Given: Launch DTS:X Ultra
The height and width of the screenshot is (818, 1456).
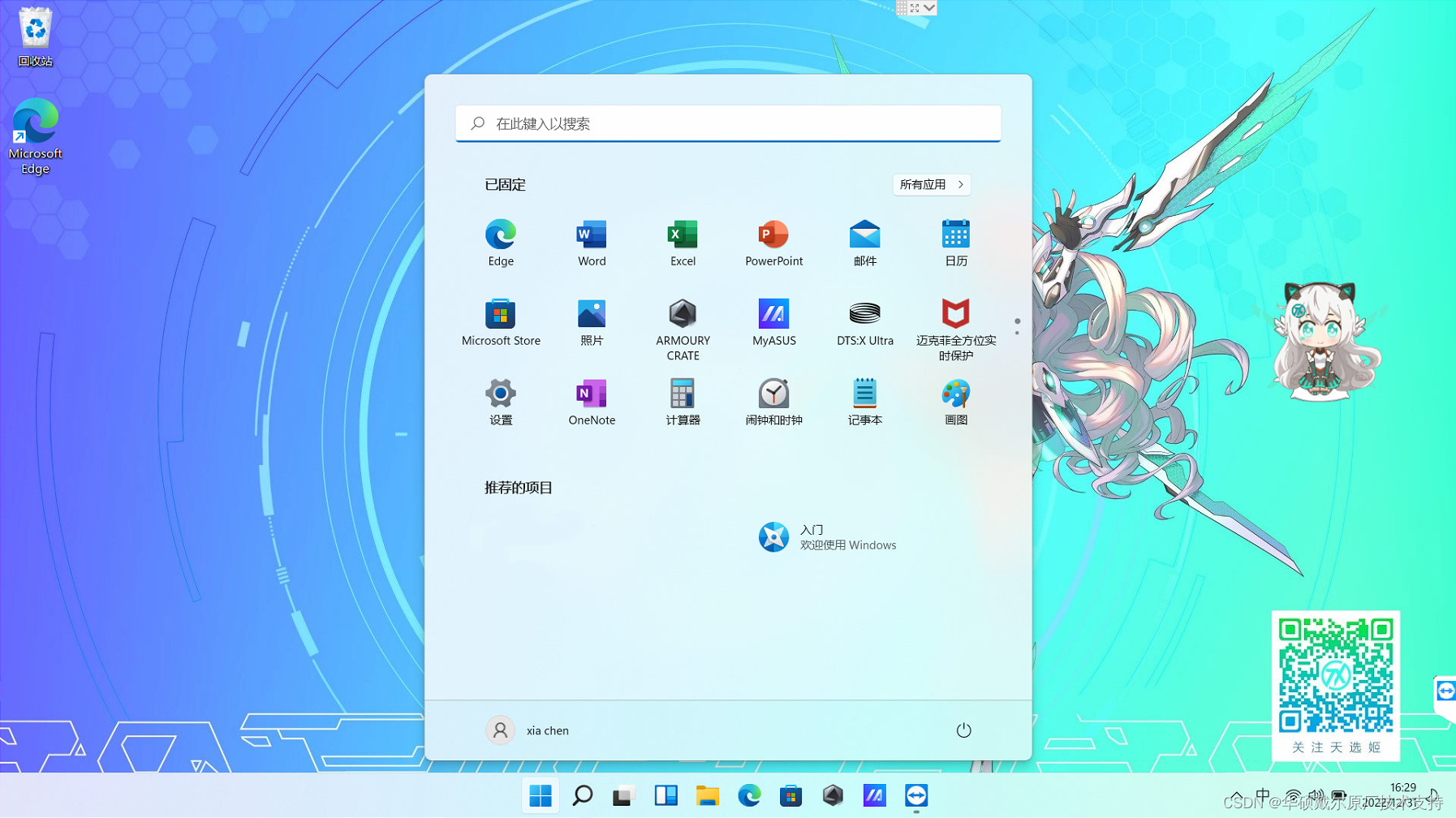Looking at the screenshot, I should click(864, 322).
